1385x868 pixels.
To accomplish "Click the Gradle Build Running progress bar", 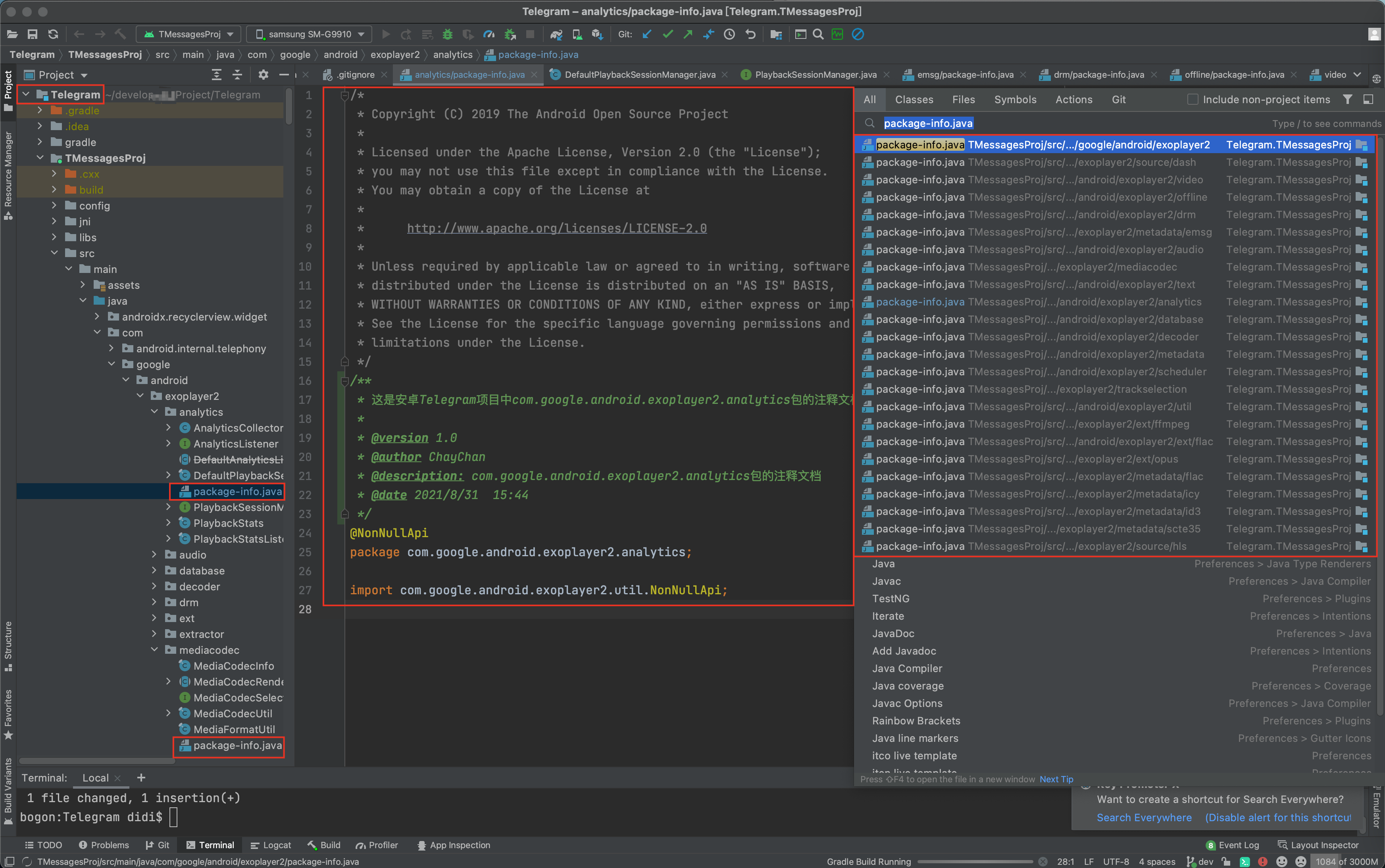I will point(975,862).
